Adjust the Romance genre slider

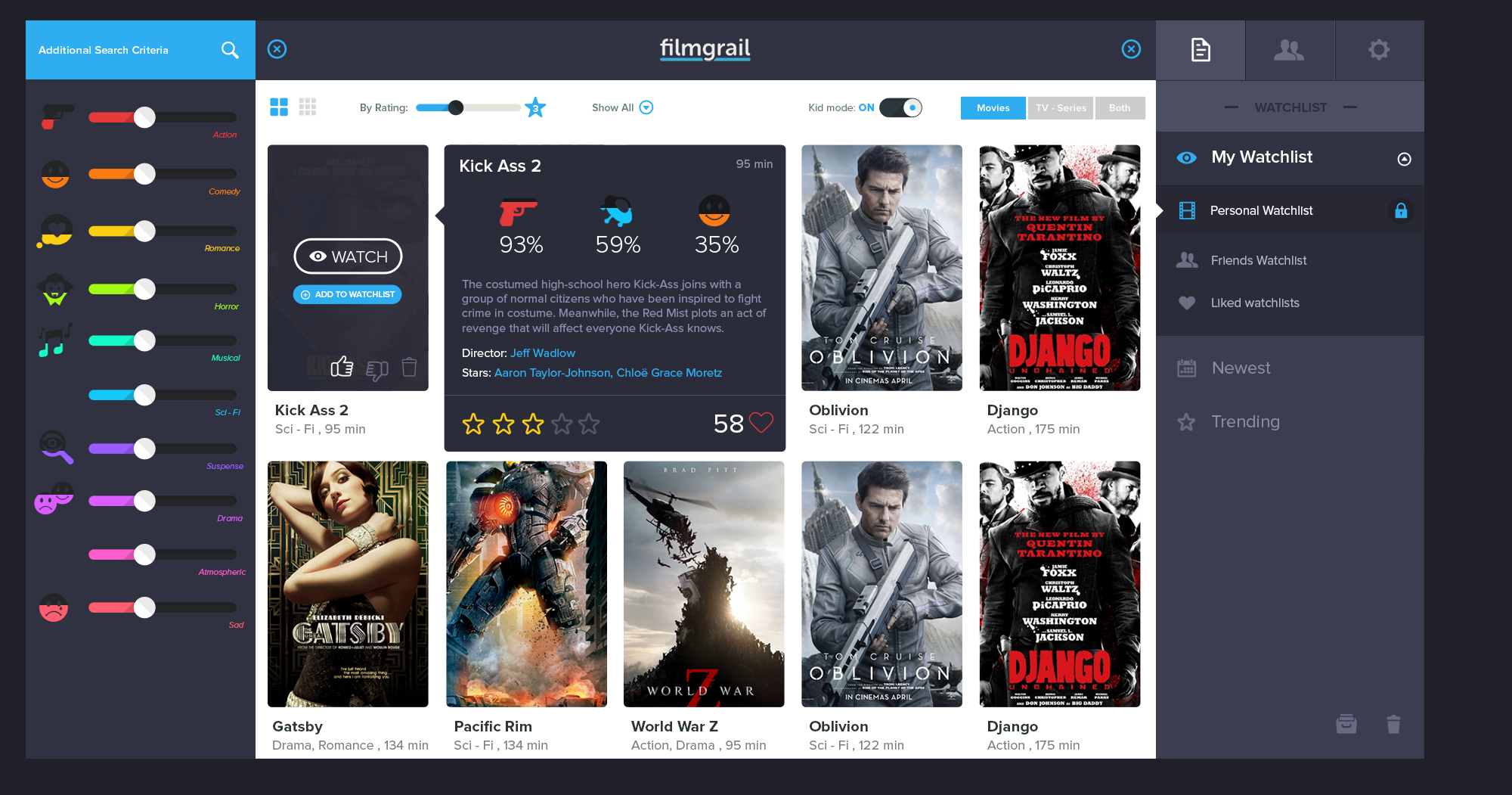144,231
